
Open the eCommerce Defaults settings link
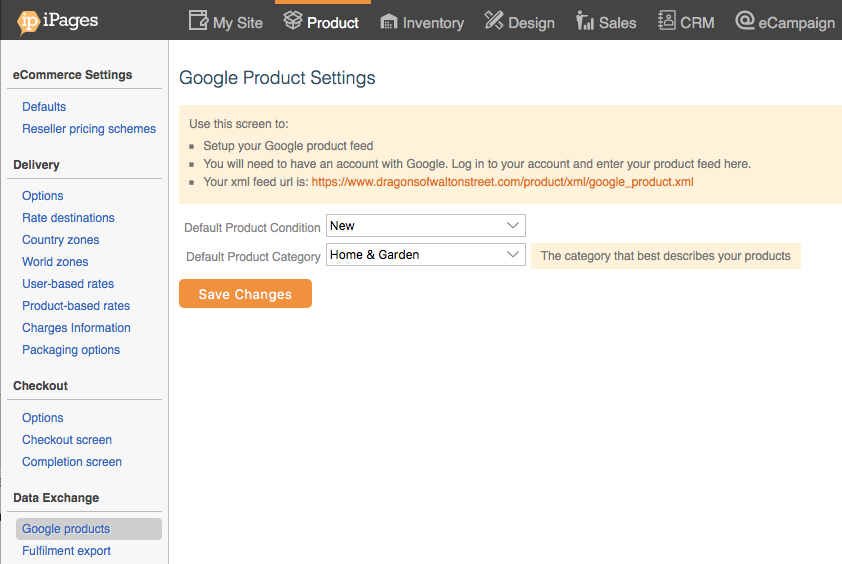click(x=44, y=107)
